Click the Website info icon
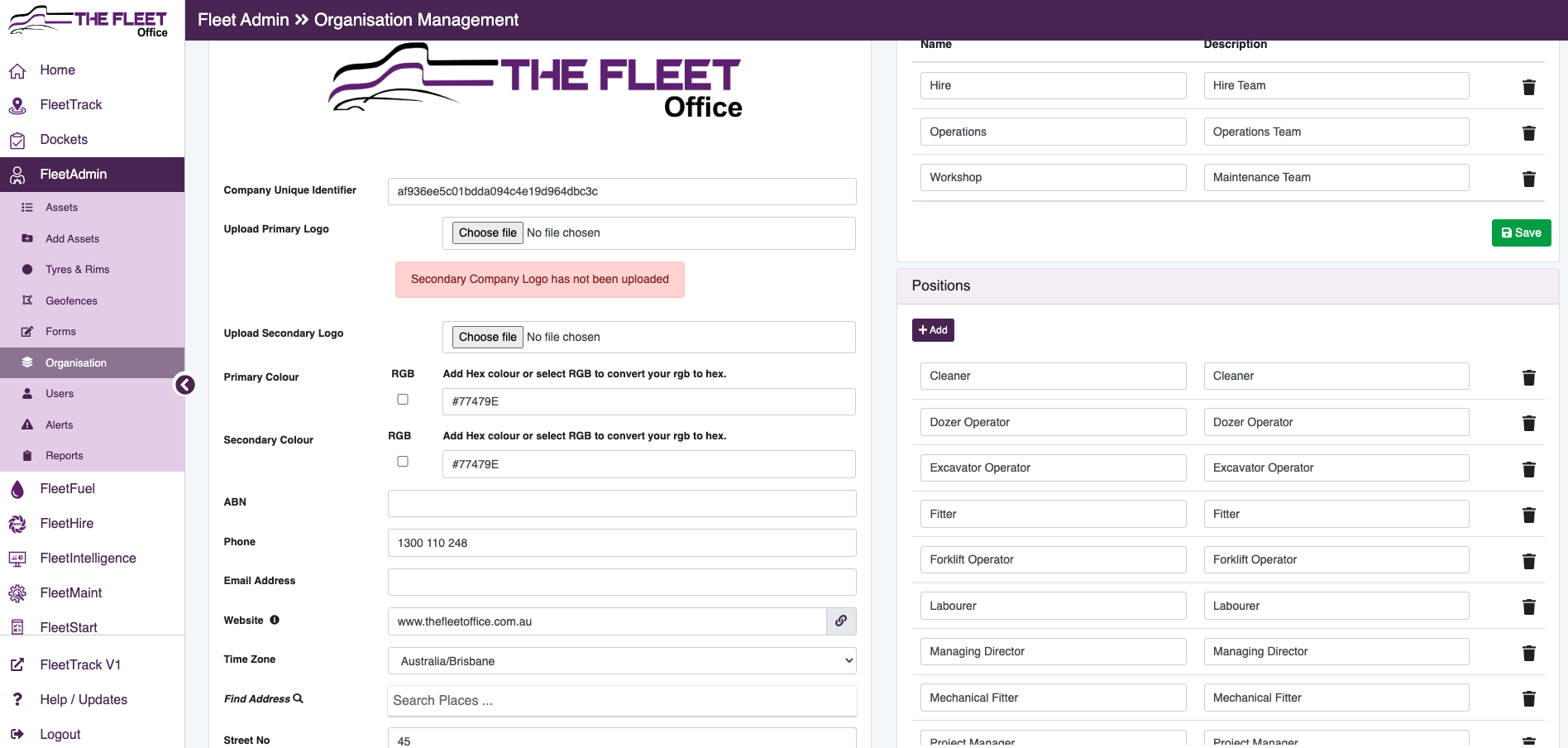The height and width of the screenshot is (748, 1568). click(x=275, y=620)
